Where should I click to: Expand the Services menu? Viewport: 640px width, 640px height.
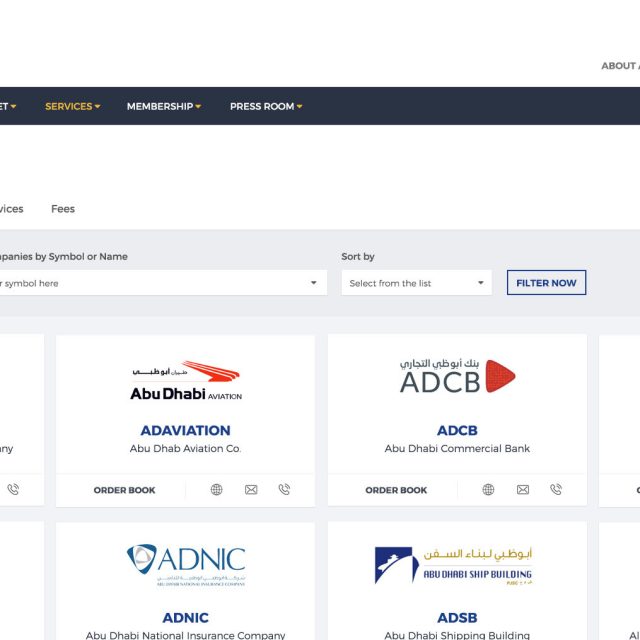(72, 106)
